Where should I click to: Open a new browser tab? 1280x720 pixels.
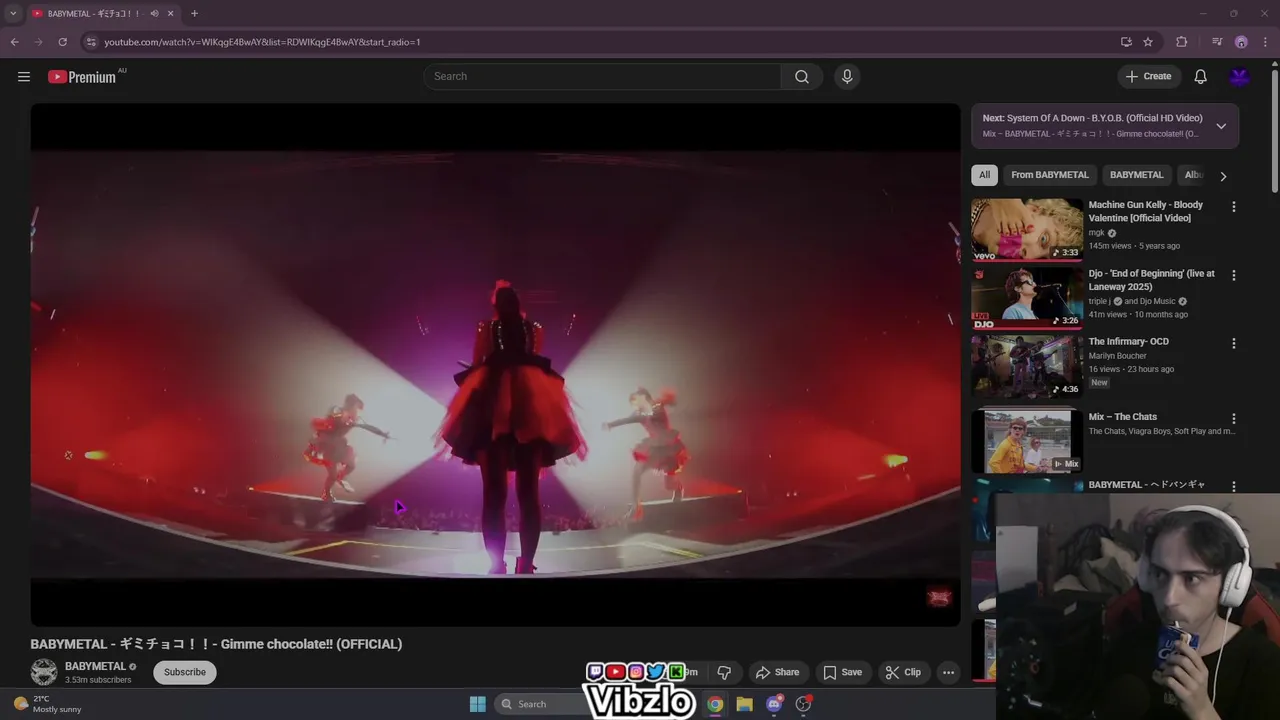click(194, 14)
